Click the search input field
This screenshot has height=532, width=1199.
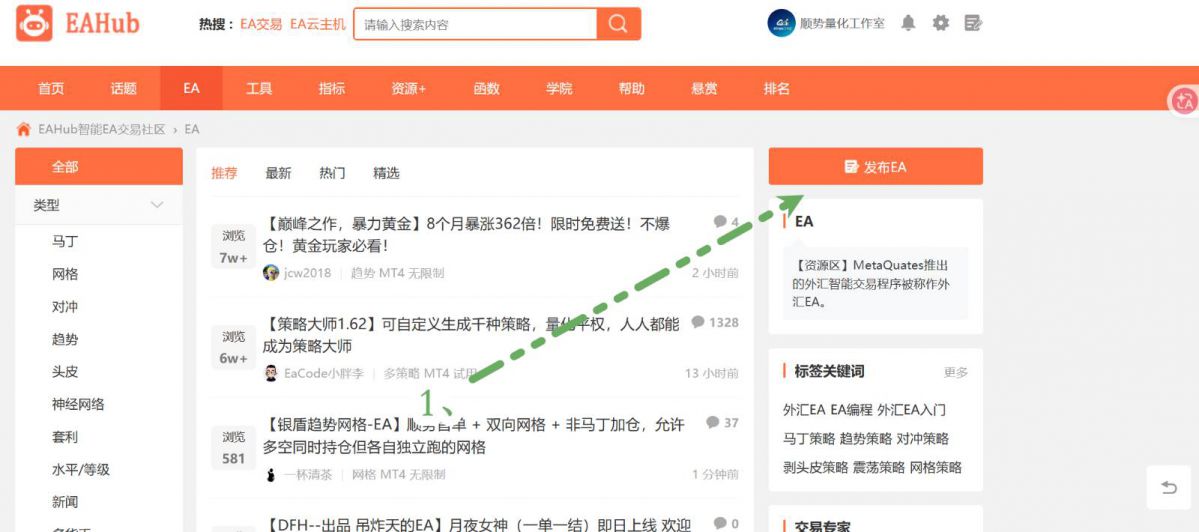point(476,24)
